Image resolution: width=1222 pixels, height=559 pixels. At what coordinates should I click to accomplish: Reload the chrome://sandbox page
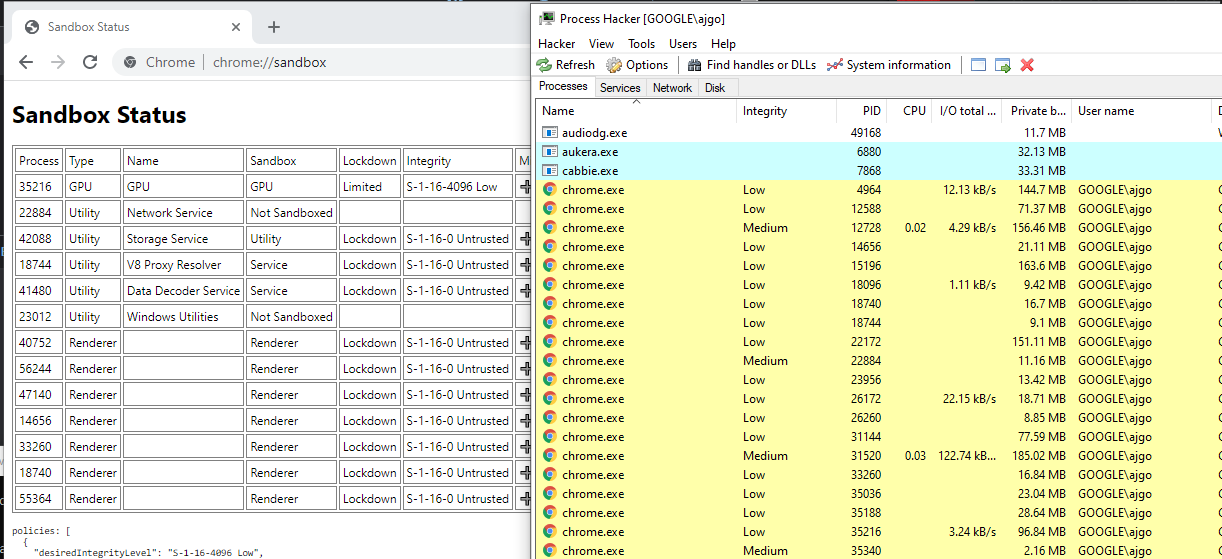[x=90, y=62]
